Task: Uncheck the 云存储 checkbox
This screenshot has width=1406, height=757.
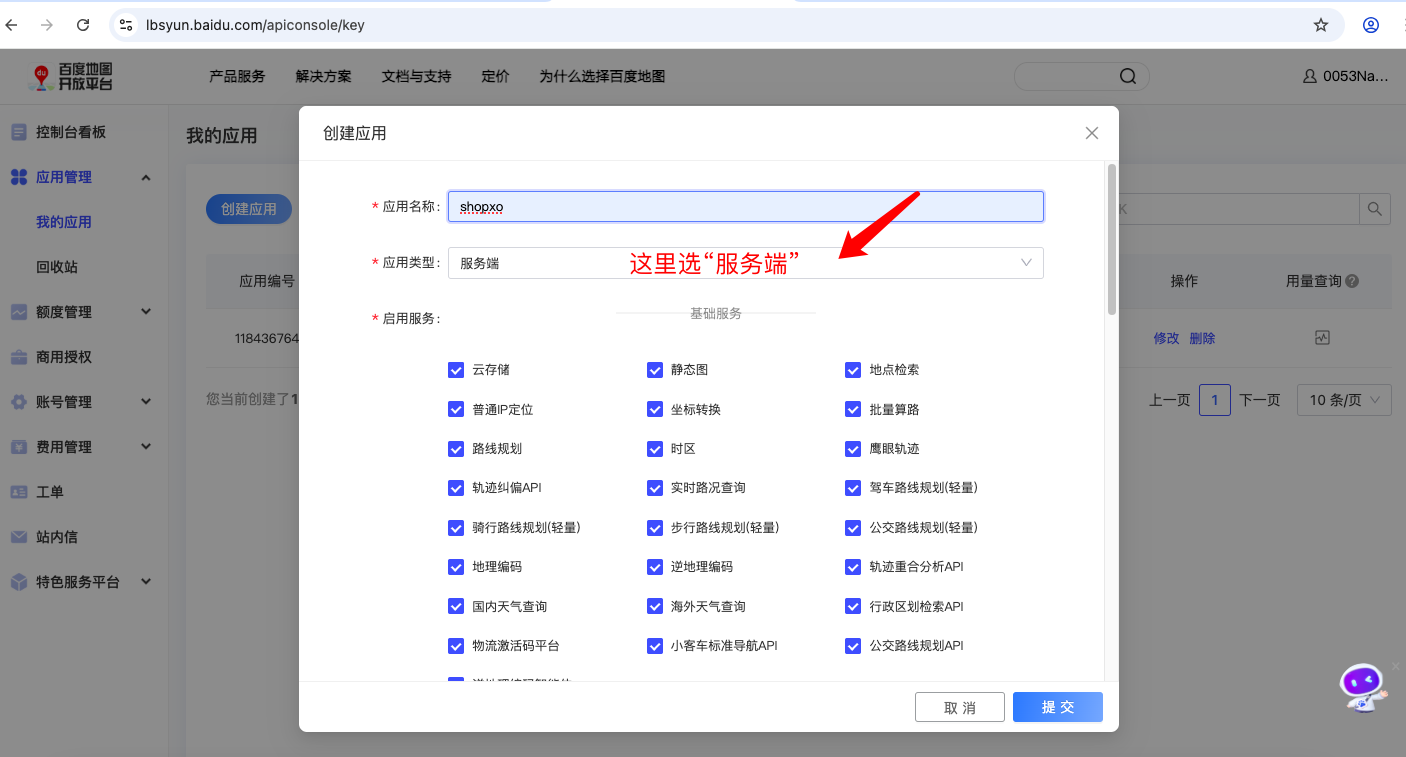Action: [456, 370]
